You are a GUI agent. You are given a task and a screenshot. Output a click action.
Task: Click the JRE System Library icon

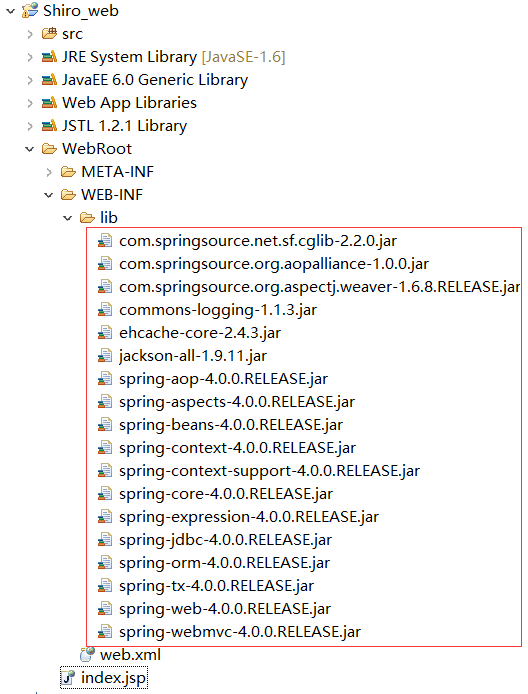pos(49,57)
